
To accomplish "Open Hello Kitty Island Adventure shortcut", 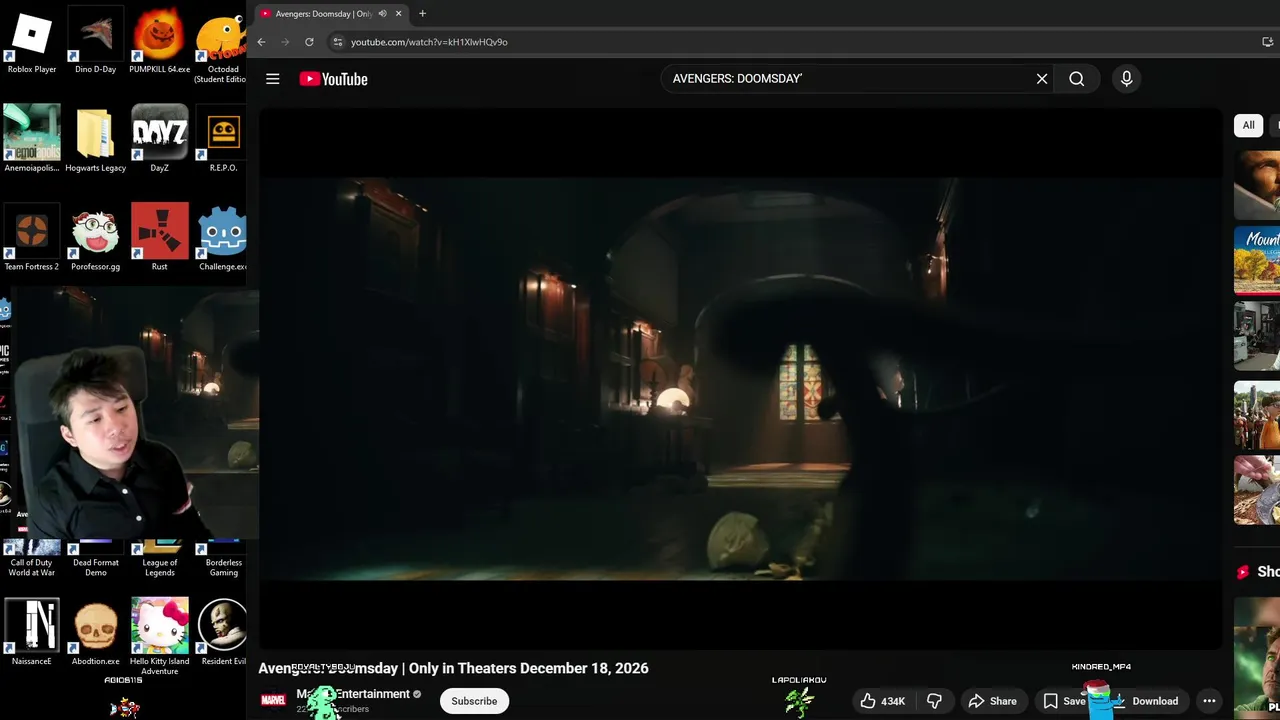I will (159, 637).
